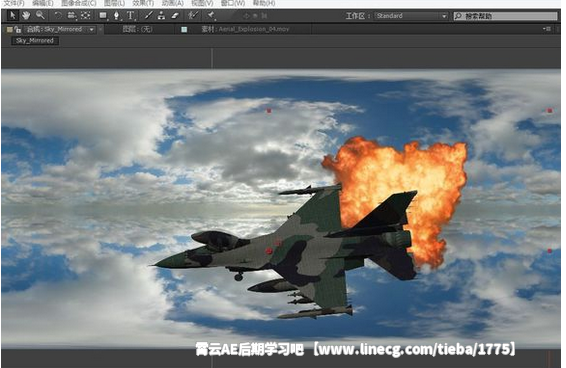Select the Pen tool

(x=116, y=16)
